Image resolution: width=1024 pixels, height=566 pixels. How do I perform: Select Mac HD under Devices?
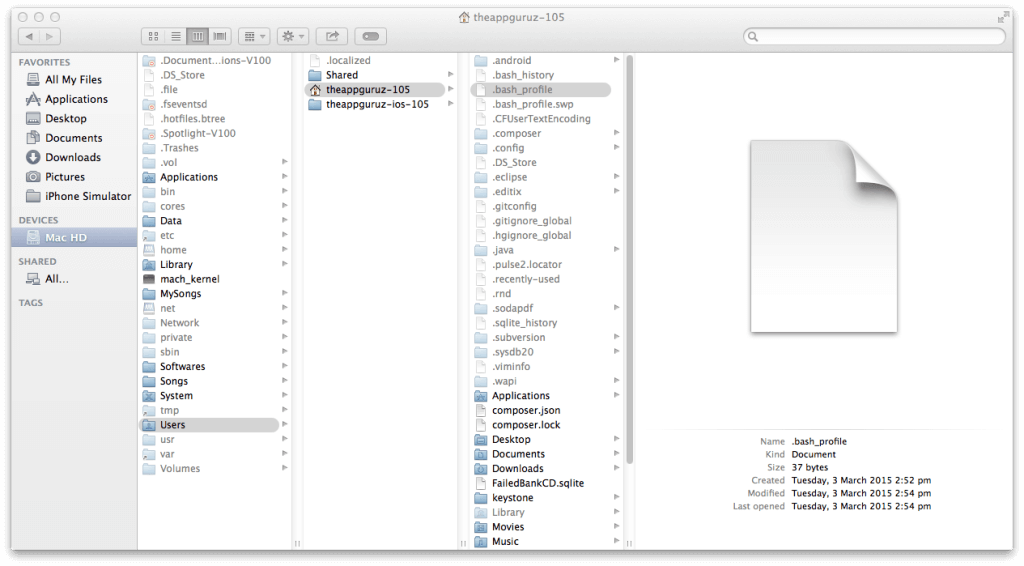coord(74,238)
